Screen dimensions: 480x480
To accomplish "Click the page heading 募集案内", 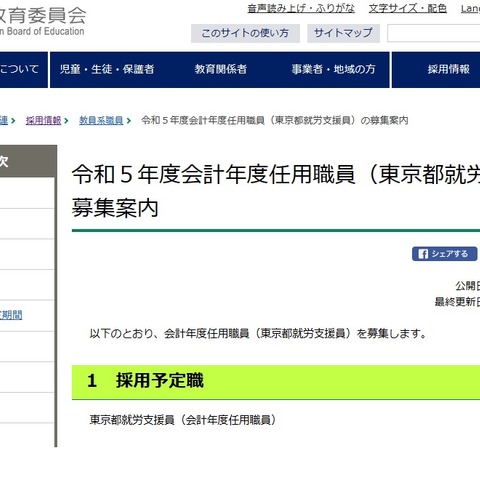I will (276, 191).
